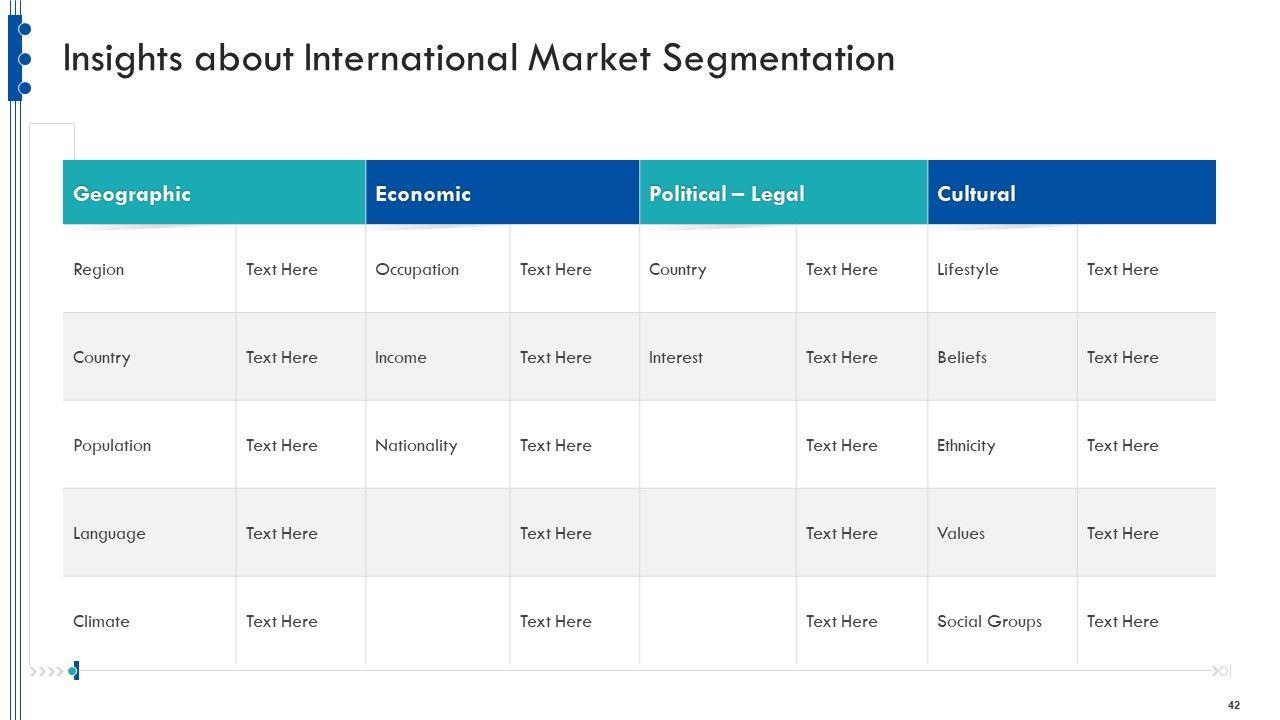Click the page number 42

click(1234, 705)
